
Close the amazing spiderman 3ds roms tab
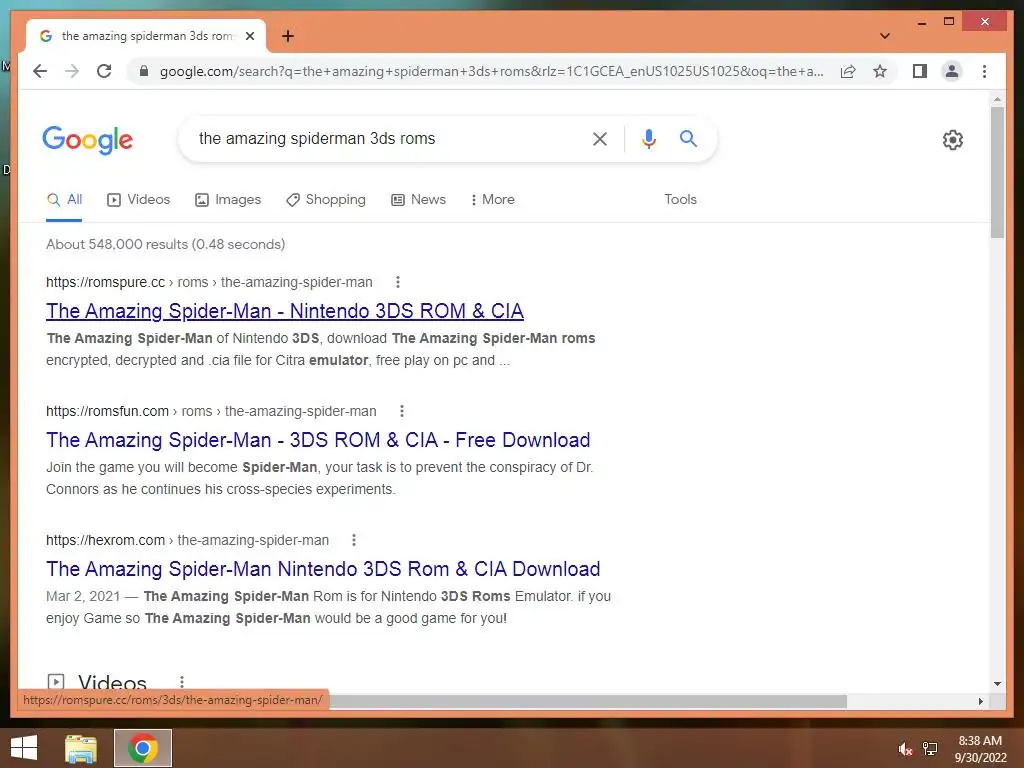[249, 36]
